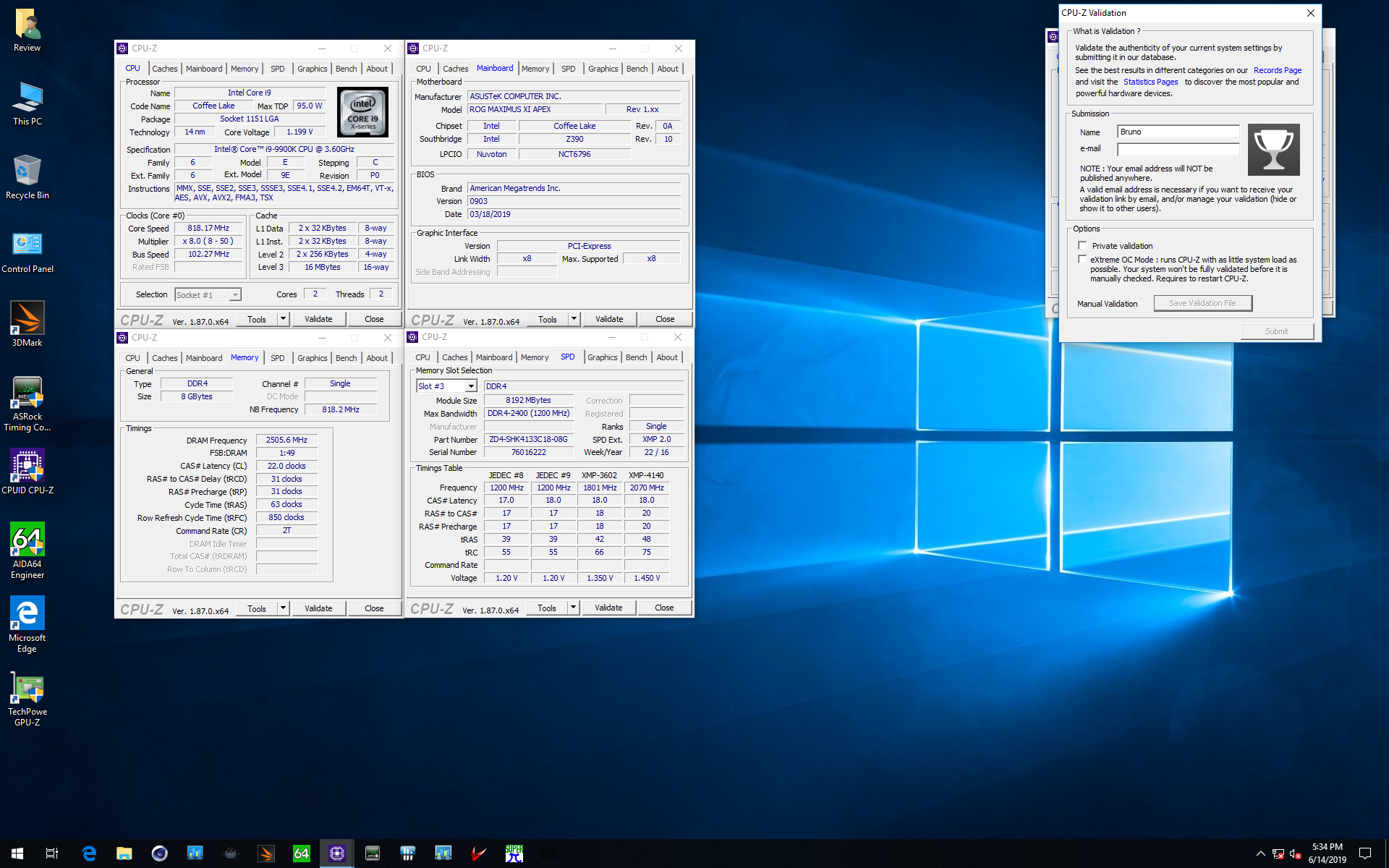This screenshot has width=1389, height=868.
Task: Expand Tools arrow in the SPD tab window
Action: click(573, 608)
